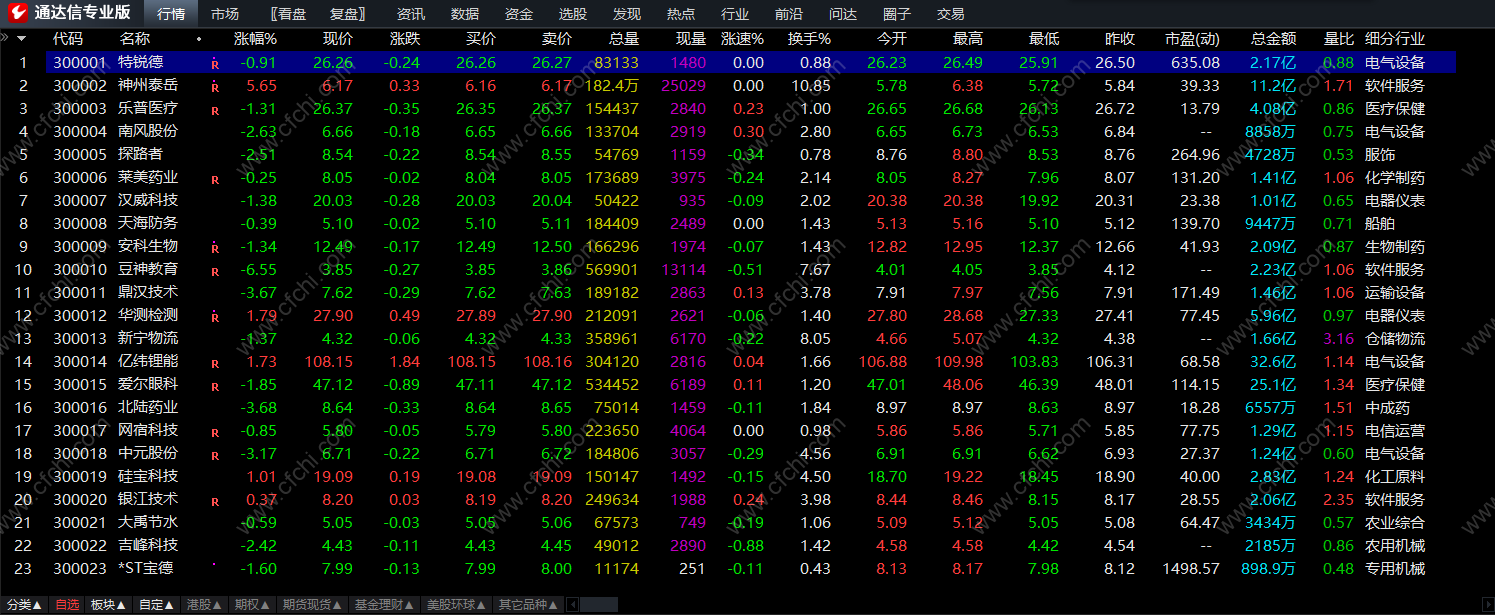Open the 资金 funds menu
This screenshot has width=1495, height=615.
click(519, 14)
